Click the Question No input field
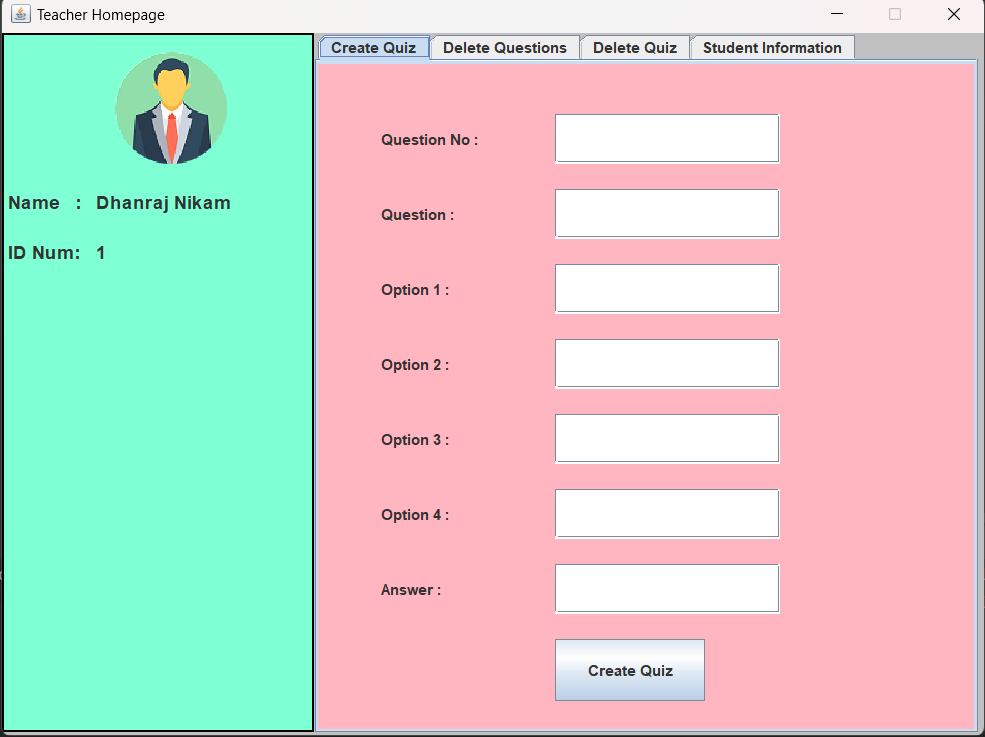Screen dimensions: 985x737 667,138
